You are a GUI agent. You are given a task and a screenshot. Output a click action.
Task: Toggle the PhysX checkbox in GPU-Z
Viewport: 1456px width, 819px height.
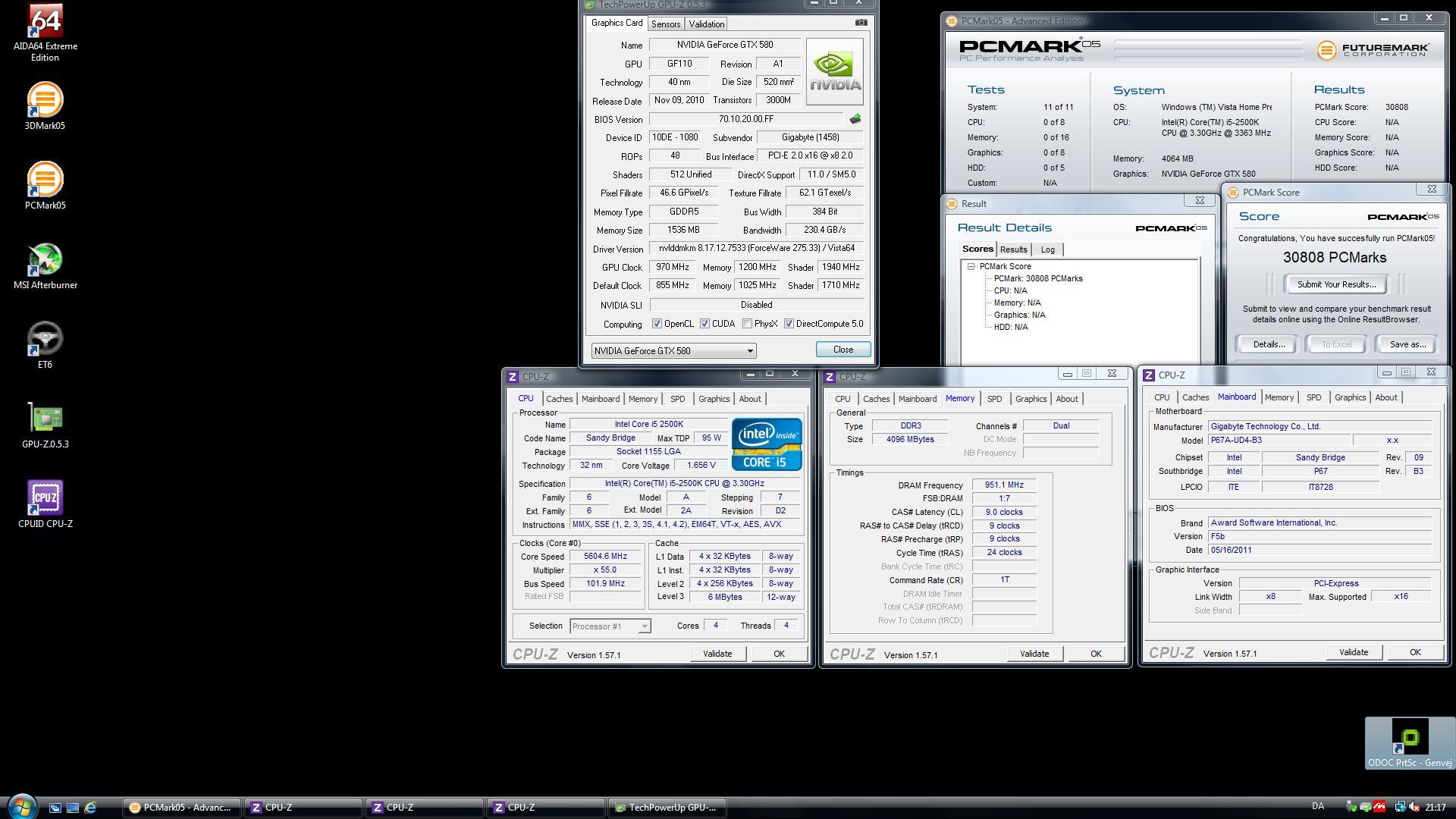coord(747,324)
